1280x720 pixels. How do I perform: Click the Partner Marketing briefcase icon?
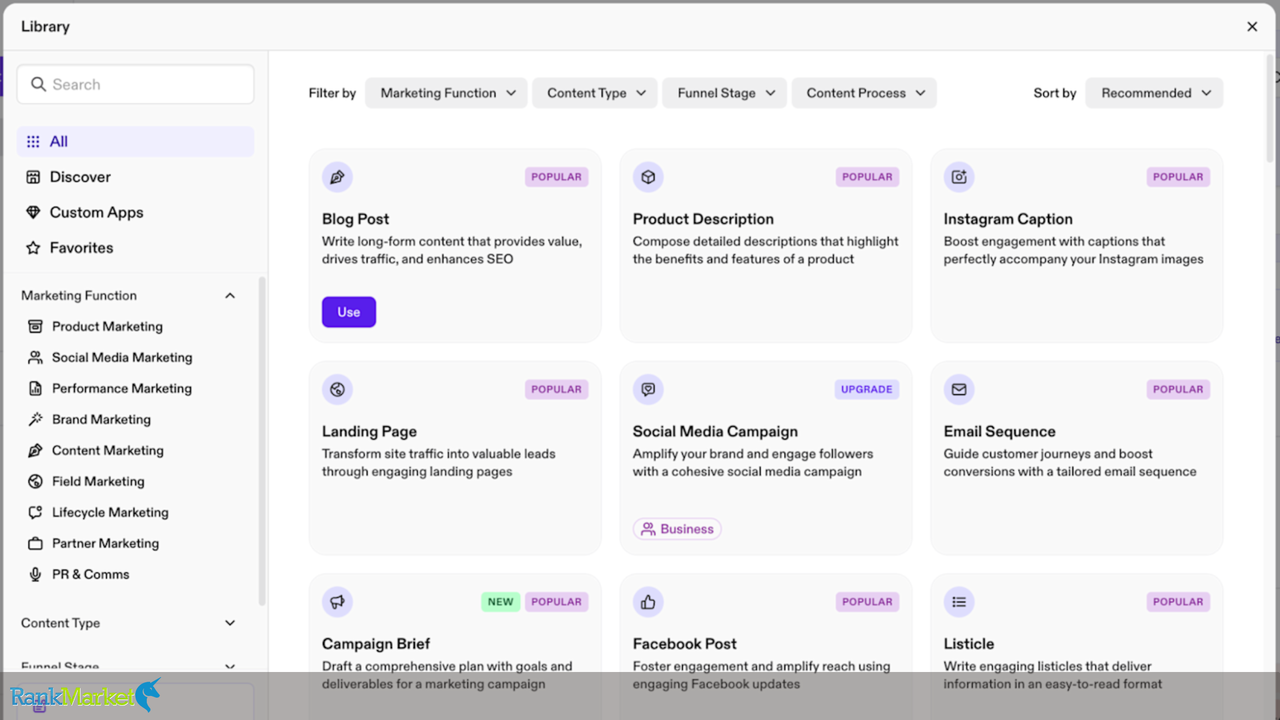tap(35, 543)
